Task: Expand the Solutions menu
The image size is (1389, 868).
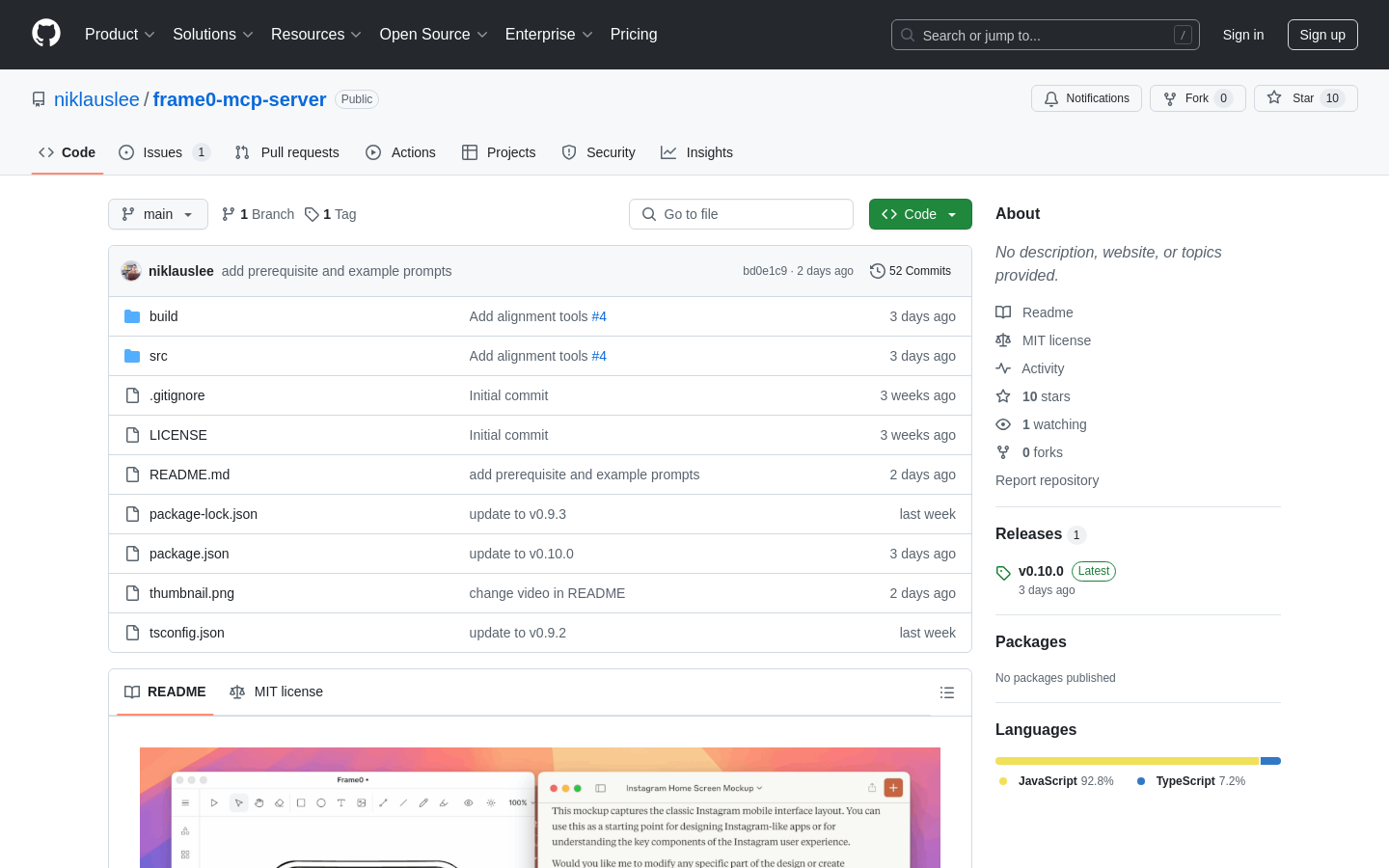Action: click(x=212, y=35)
